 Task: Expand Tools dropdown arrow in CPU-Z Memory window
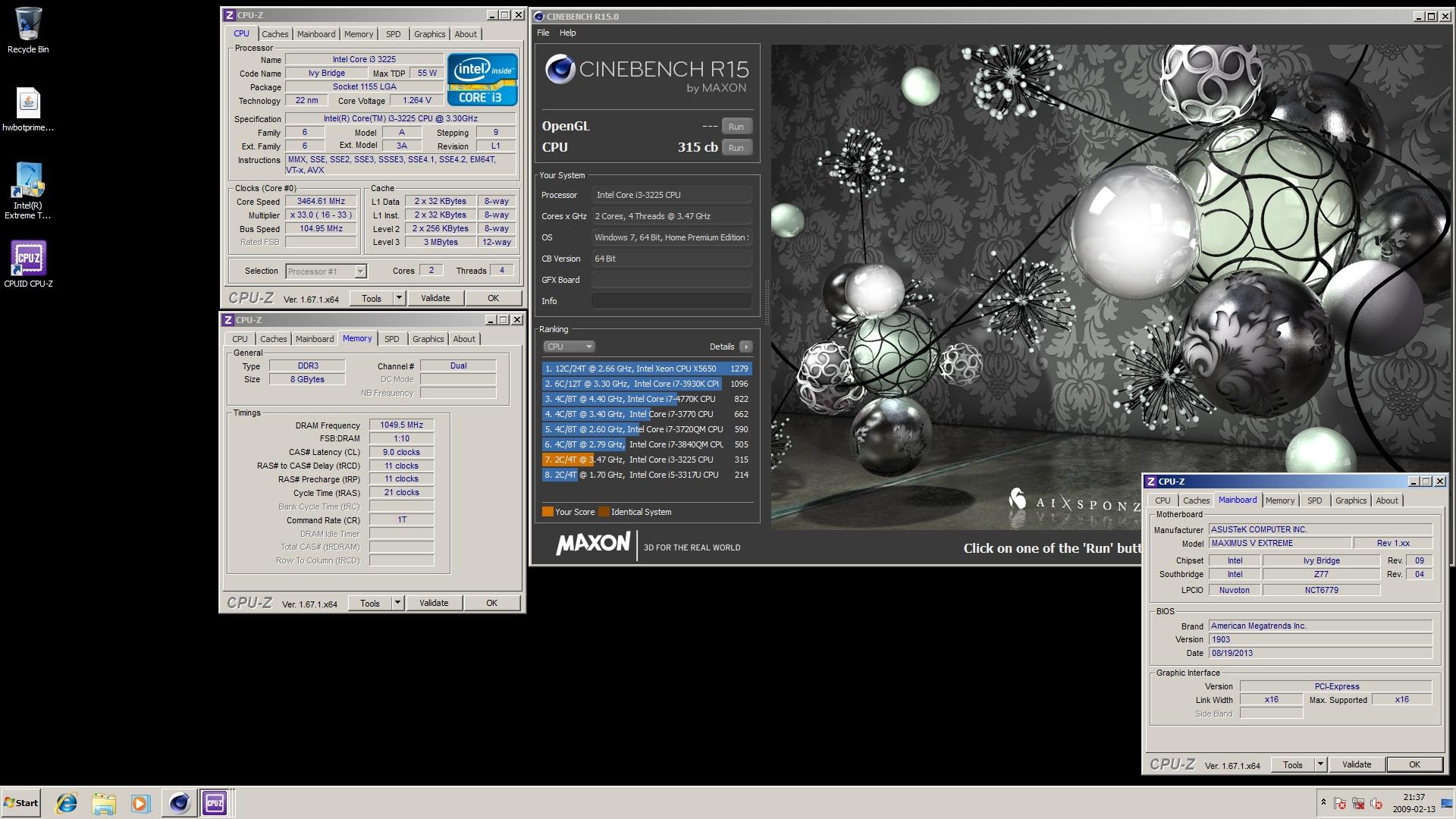point(397,603)
